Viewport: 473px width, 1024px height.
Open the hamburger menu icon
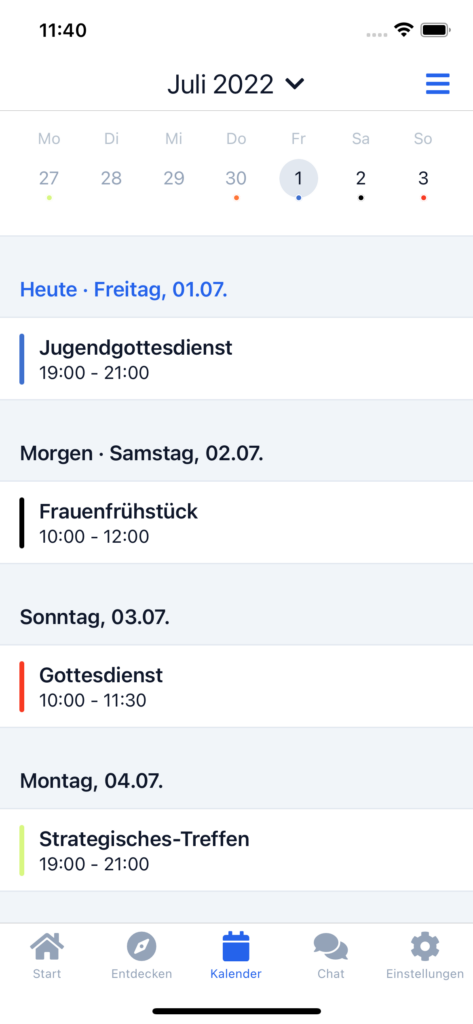click(438, 84)
